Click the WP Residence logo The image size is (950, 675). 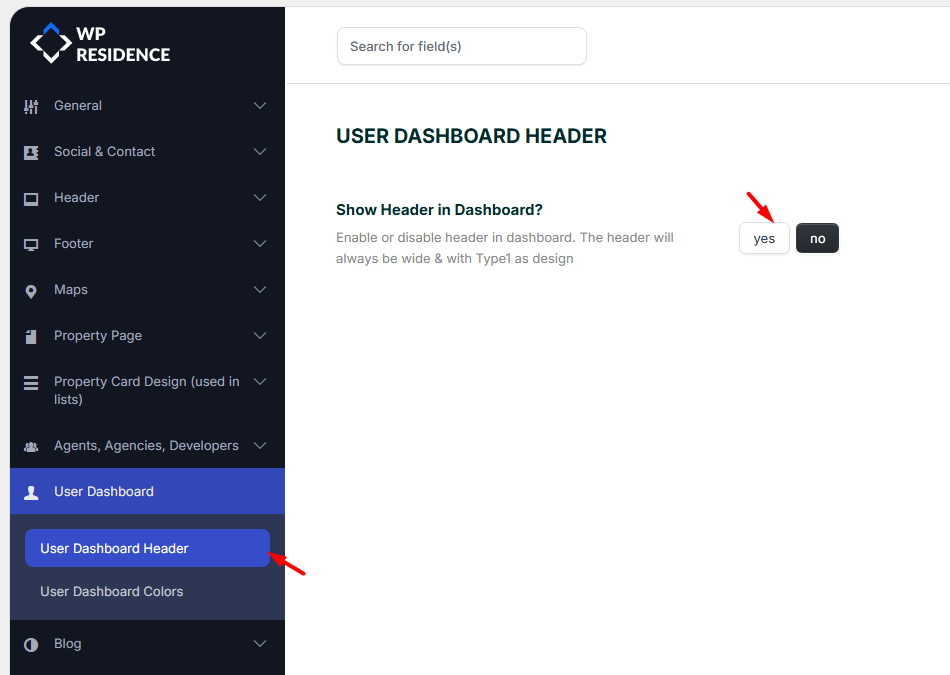100,44
